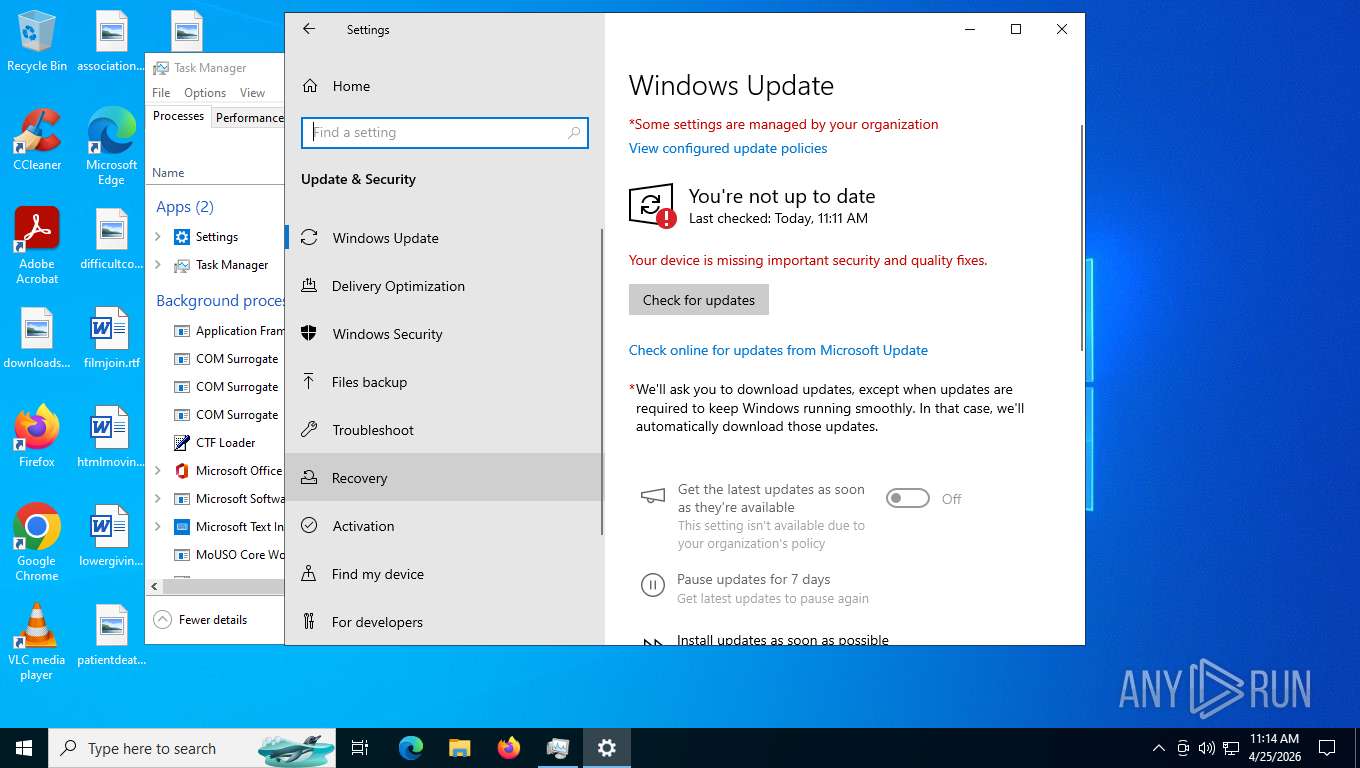Click the volume icon in the system tray

[1207, 748]
